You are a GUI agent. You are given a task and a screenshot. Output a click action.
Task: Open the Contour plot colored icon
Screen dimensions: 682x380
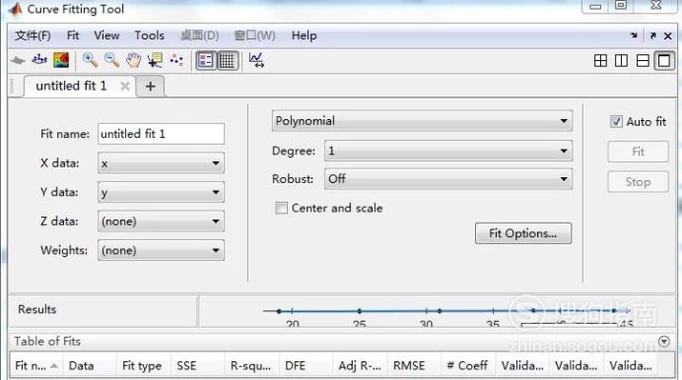coord(61,60)
